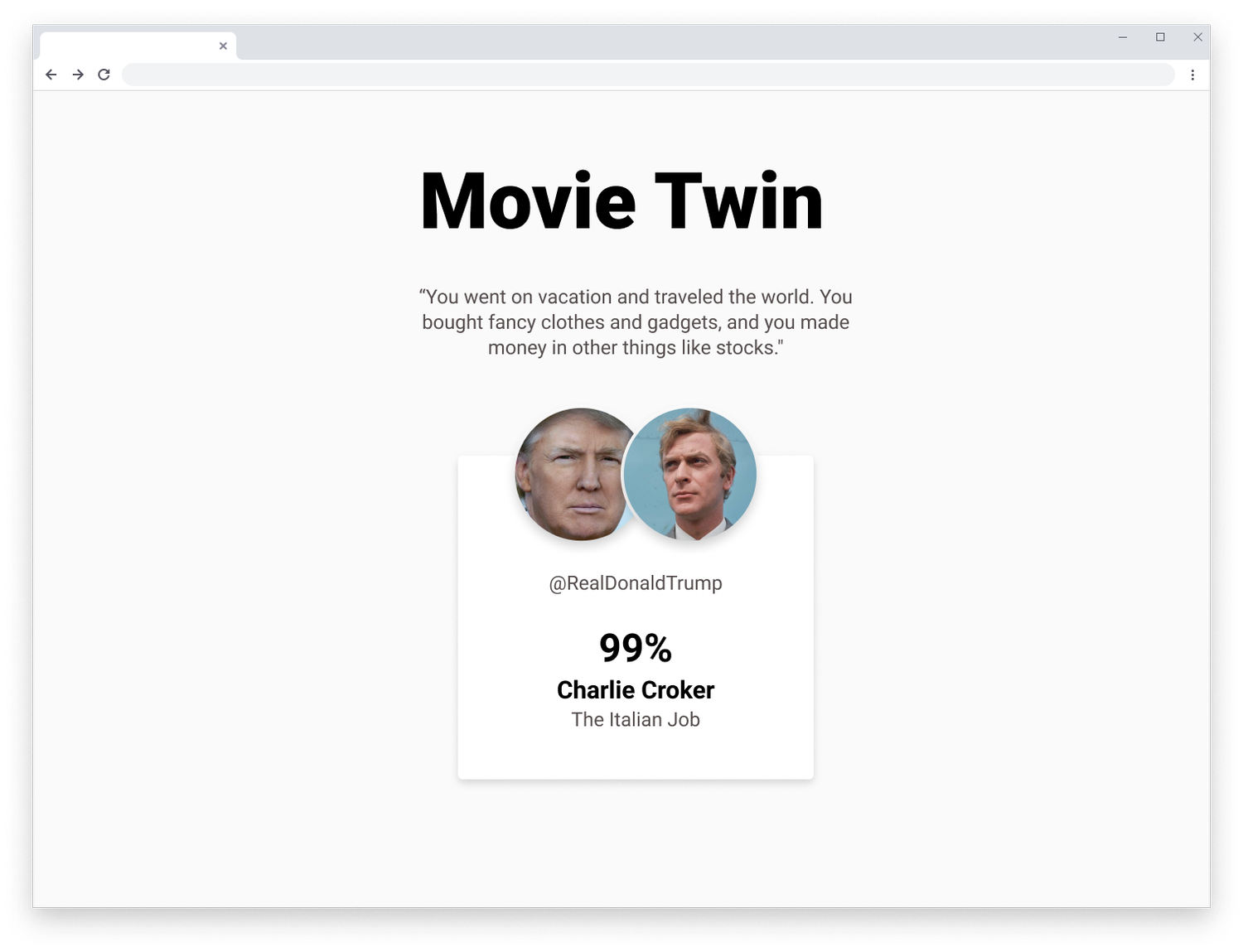Close the current browser tab
Image resolution: width=1243 pixels, height=952 pixels.
coord(223,46)
